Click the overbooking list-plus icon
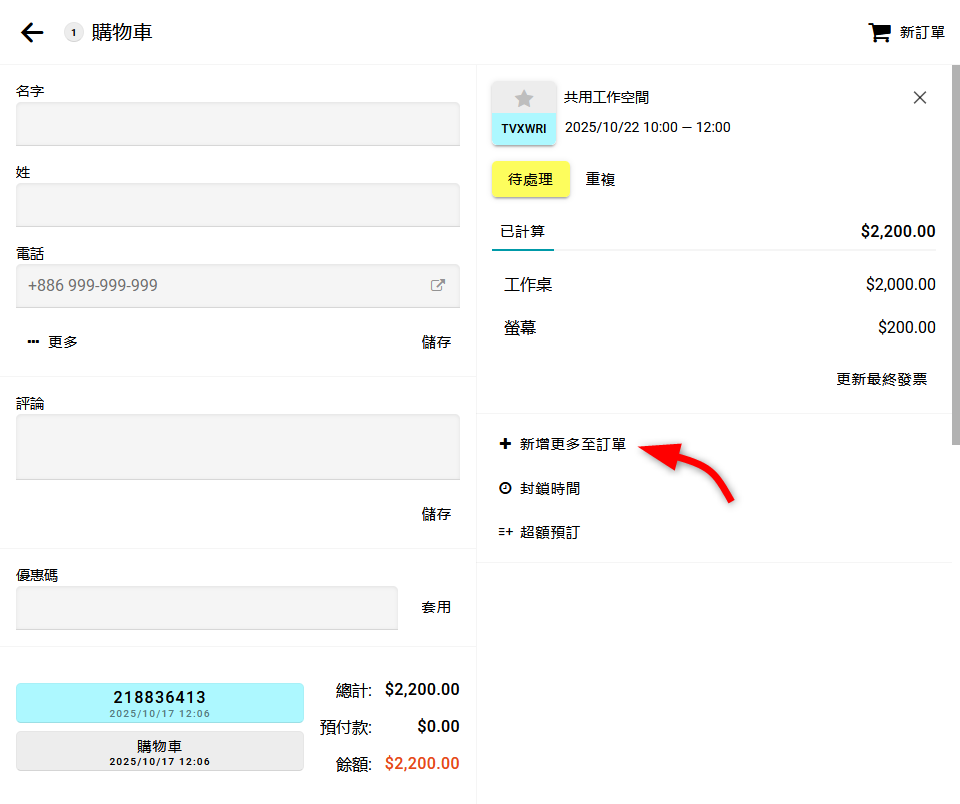The image size is (960, 804). coord(505,532)
